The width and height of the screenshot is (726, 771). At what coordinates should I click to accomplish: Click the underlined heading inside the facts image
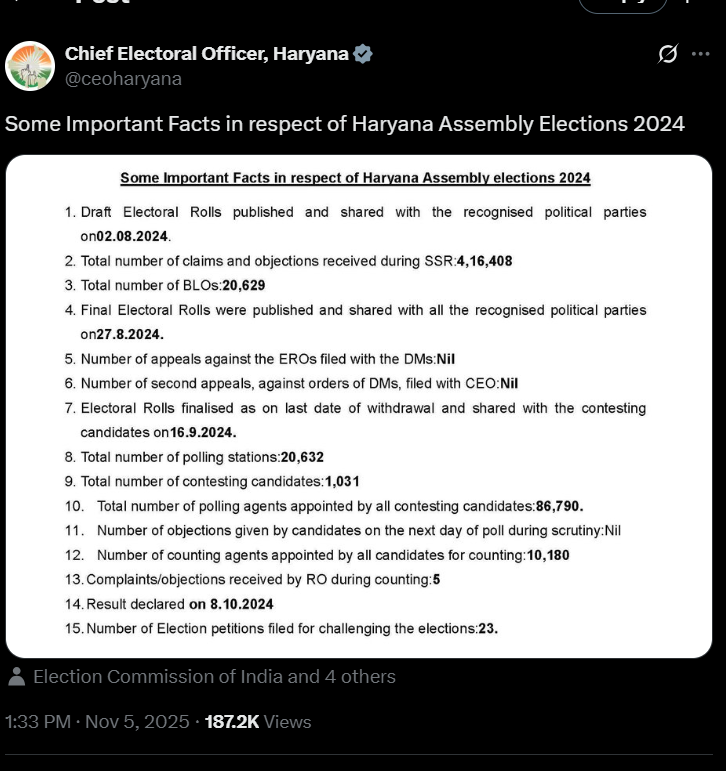point(355,178)
